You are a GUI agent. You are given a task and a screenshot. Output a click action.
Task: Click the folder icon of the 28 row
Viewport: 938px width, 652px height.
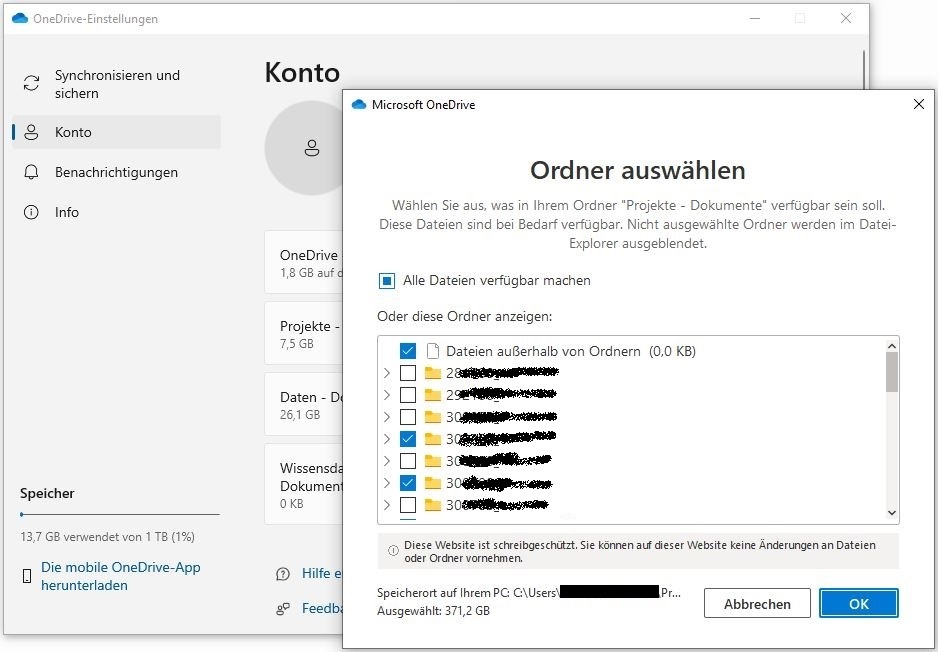point(433,373)
